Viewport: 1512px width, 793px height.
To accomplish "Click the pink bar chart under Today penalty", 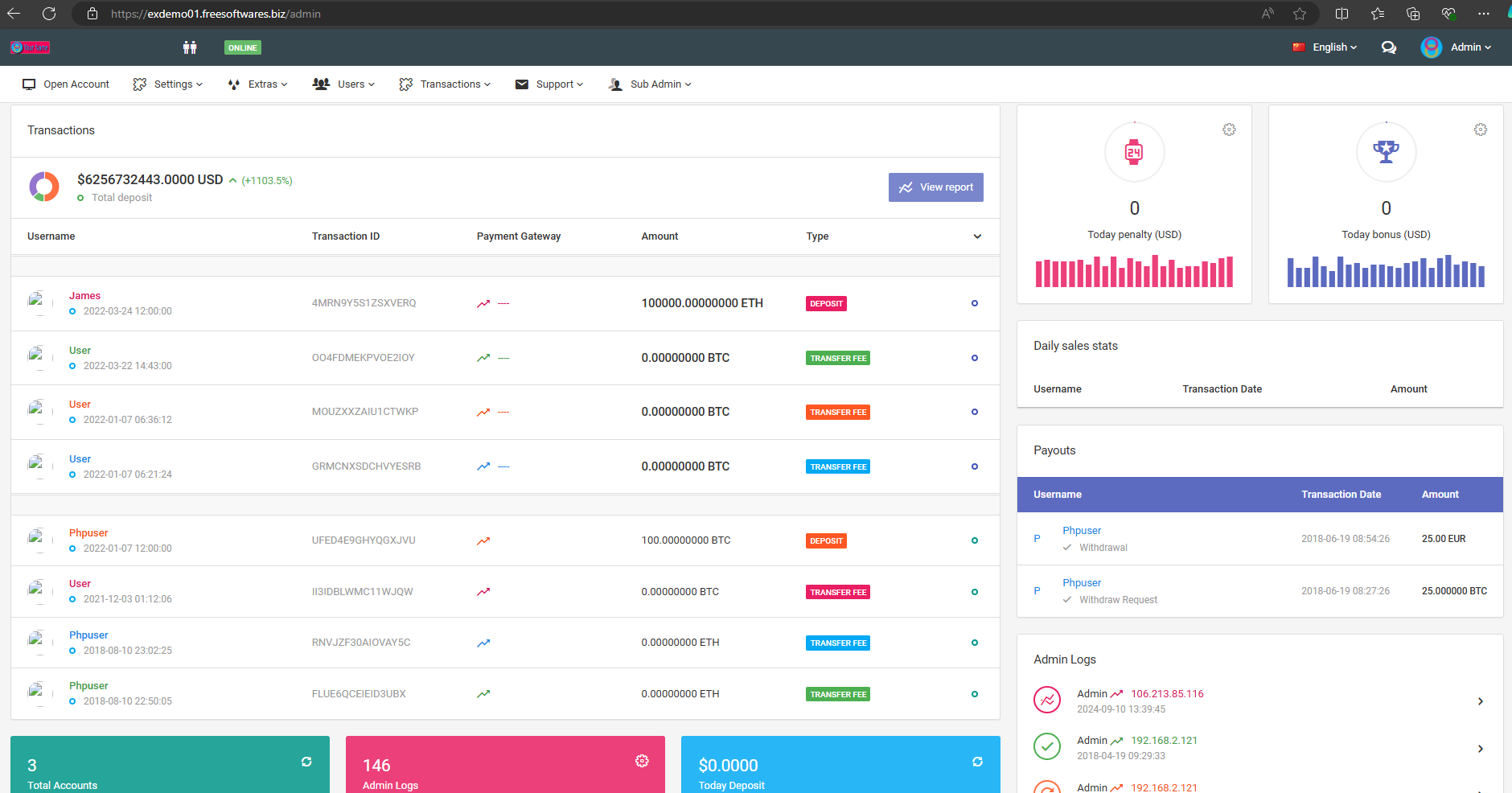I will (x=1134, y=273).
